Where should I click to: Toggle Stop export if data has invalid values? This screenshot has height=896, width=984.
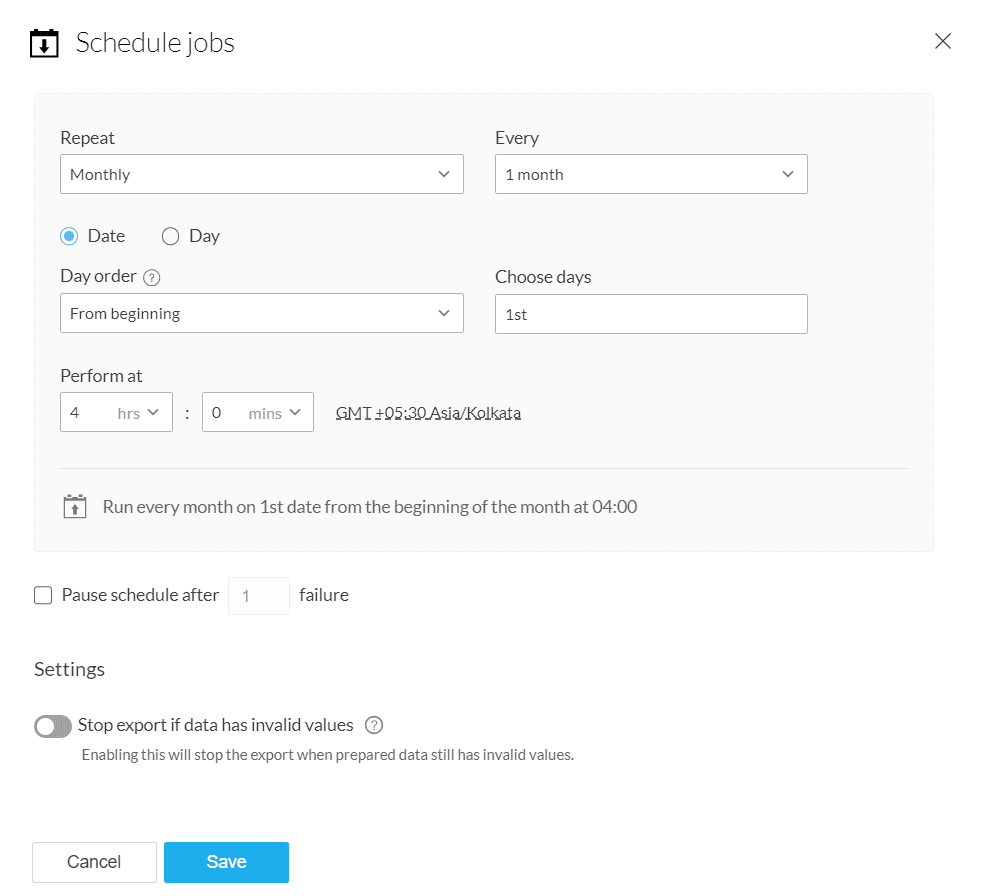coord(53,726)
